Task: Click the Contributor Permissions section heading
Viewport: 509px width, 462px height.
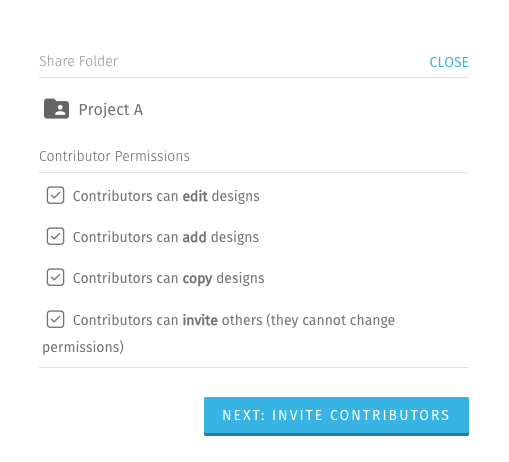Action: coord(114,156)
